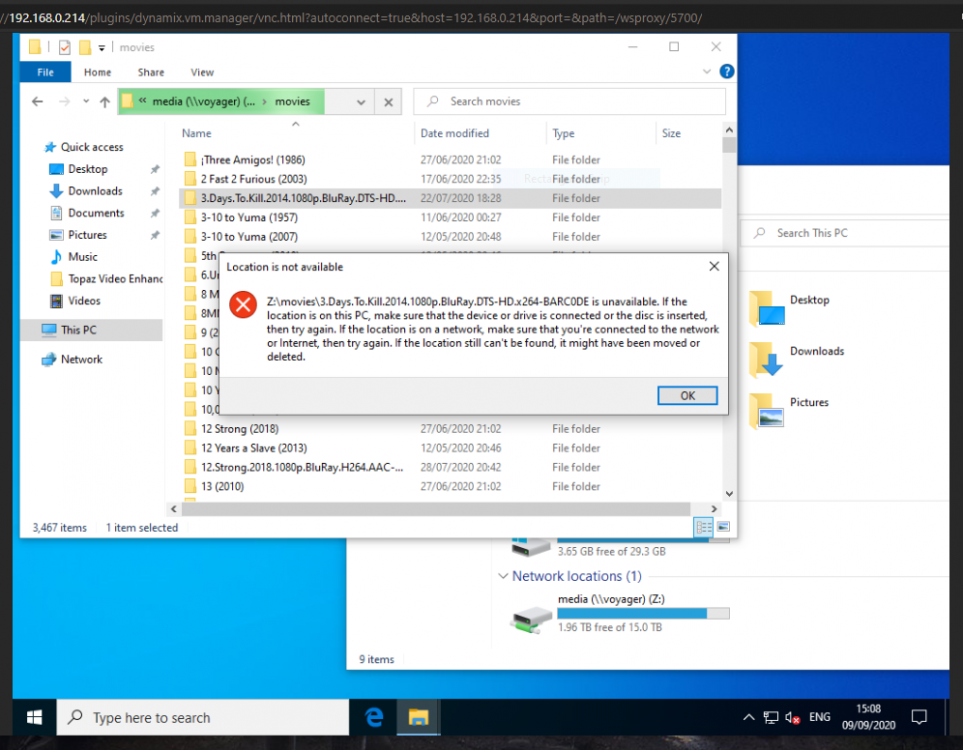Screen dimensions: 963x750
Task: Open Documents in the navigation pane
Action: (x=96, y=213)
